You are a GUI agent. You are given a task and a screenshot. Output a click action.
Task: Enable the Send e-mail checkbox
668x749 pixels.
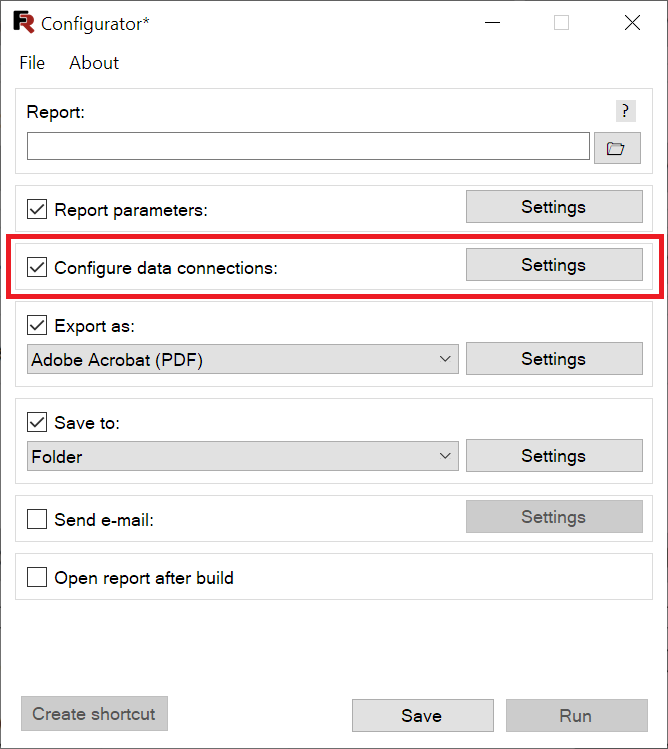coord(37,519)
